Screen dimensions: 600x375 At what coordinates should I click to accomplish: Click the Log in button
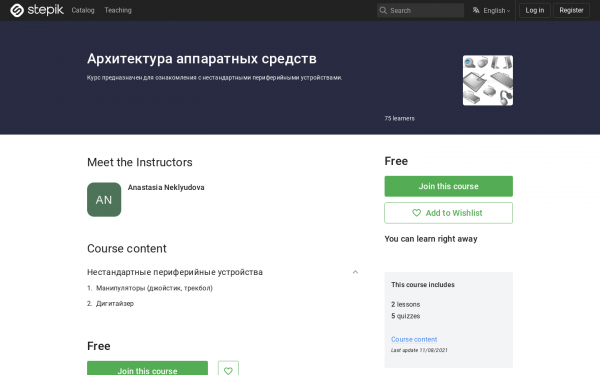(x=535, y=10)
